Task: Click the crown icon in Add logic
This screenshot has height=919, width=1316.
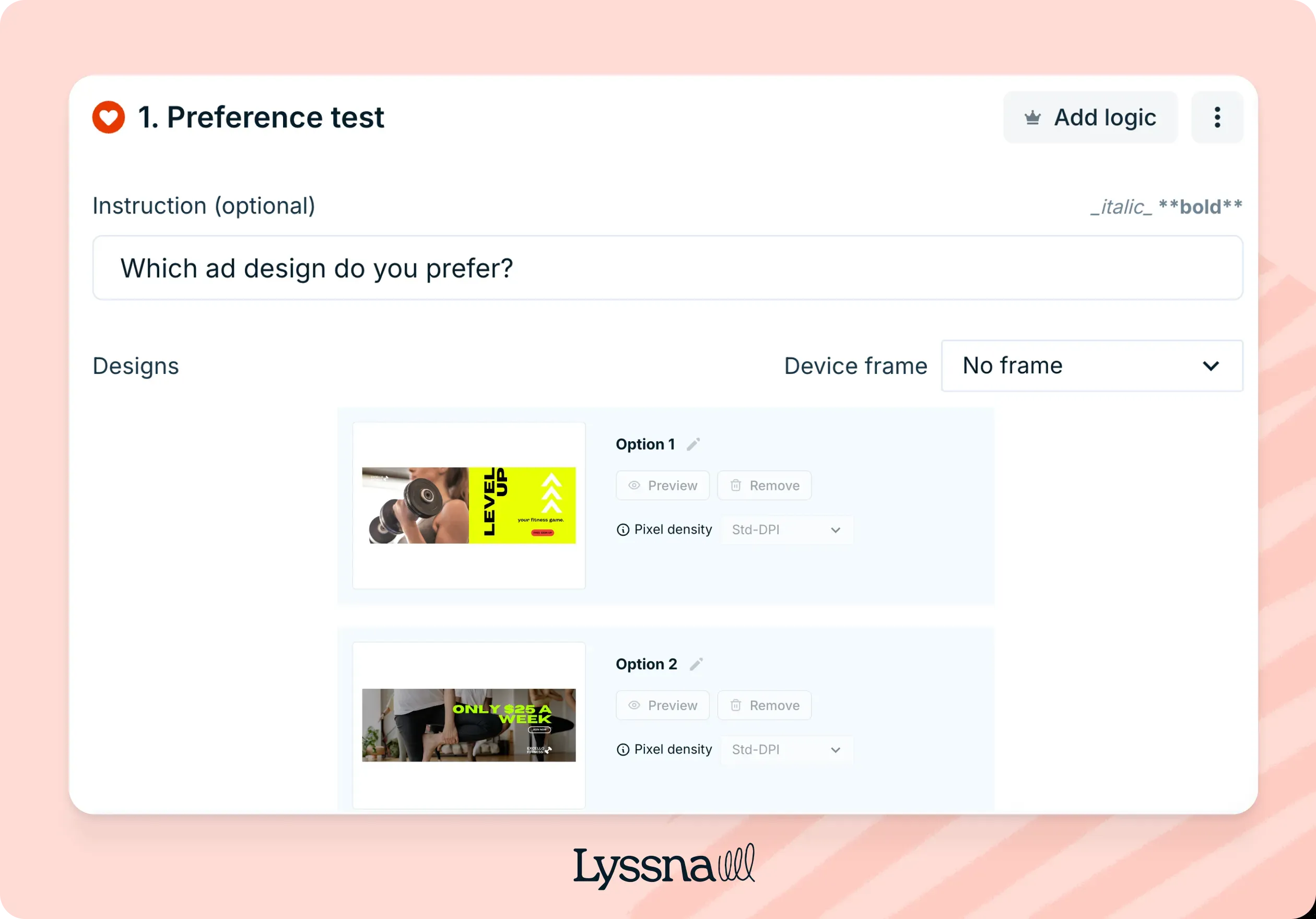Action: (1033, 117)
